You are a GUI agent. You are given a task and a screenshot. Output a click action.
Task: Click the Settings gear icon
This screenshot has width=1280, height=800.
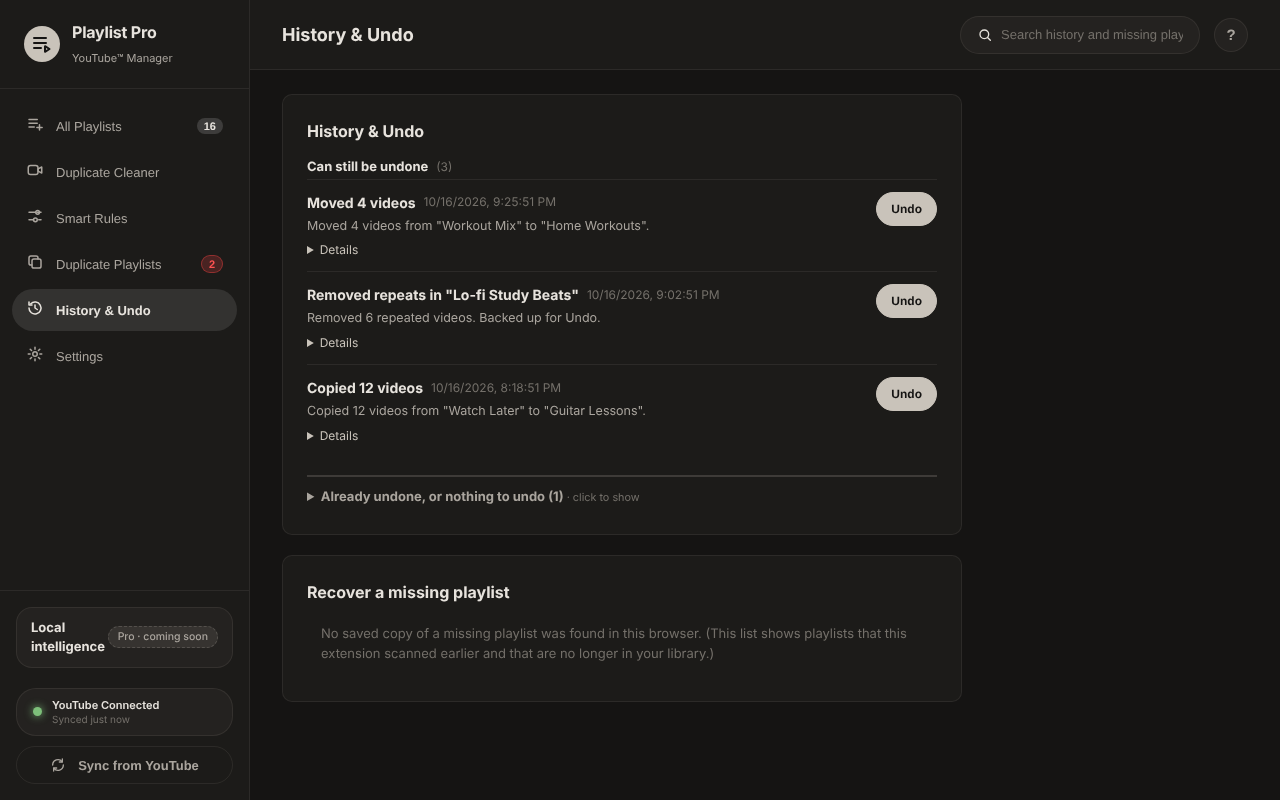pyautogui.click(x=35, y=354)
